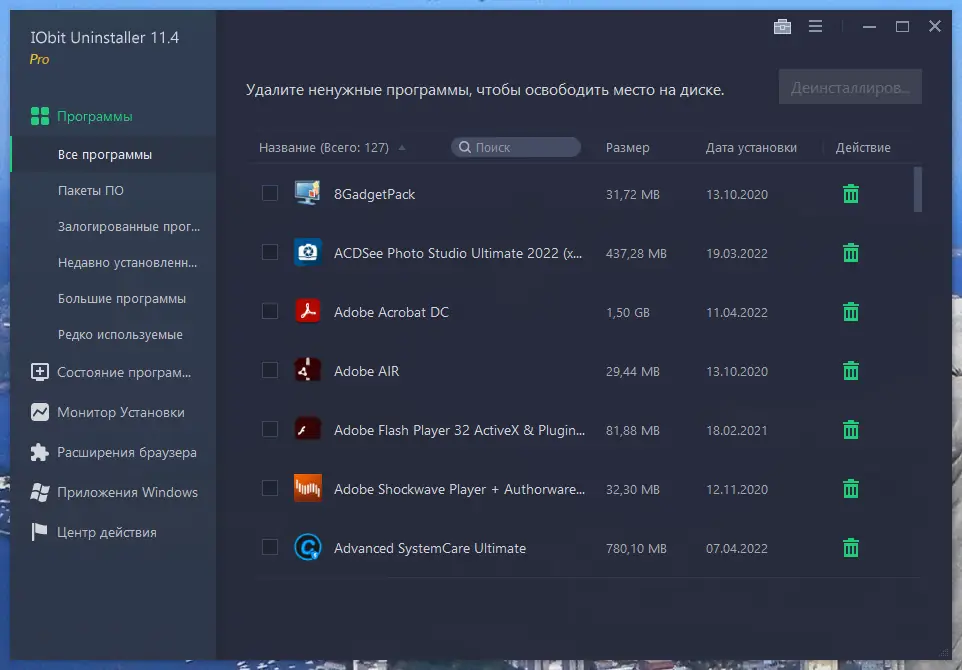962x670 pixels.
Task: Click the trash icon for Adobe AIR
Action: coord(850,371)
